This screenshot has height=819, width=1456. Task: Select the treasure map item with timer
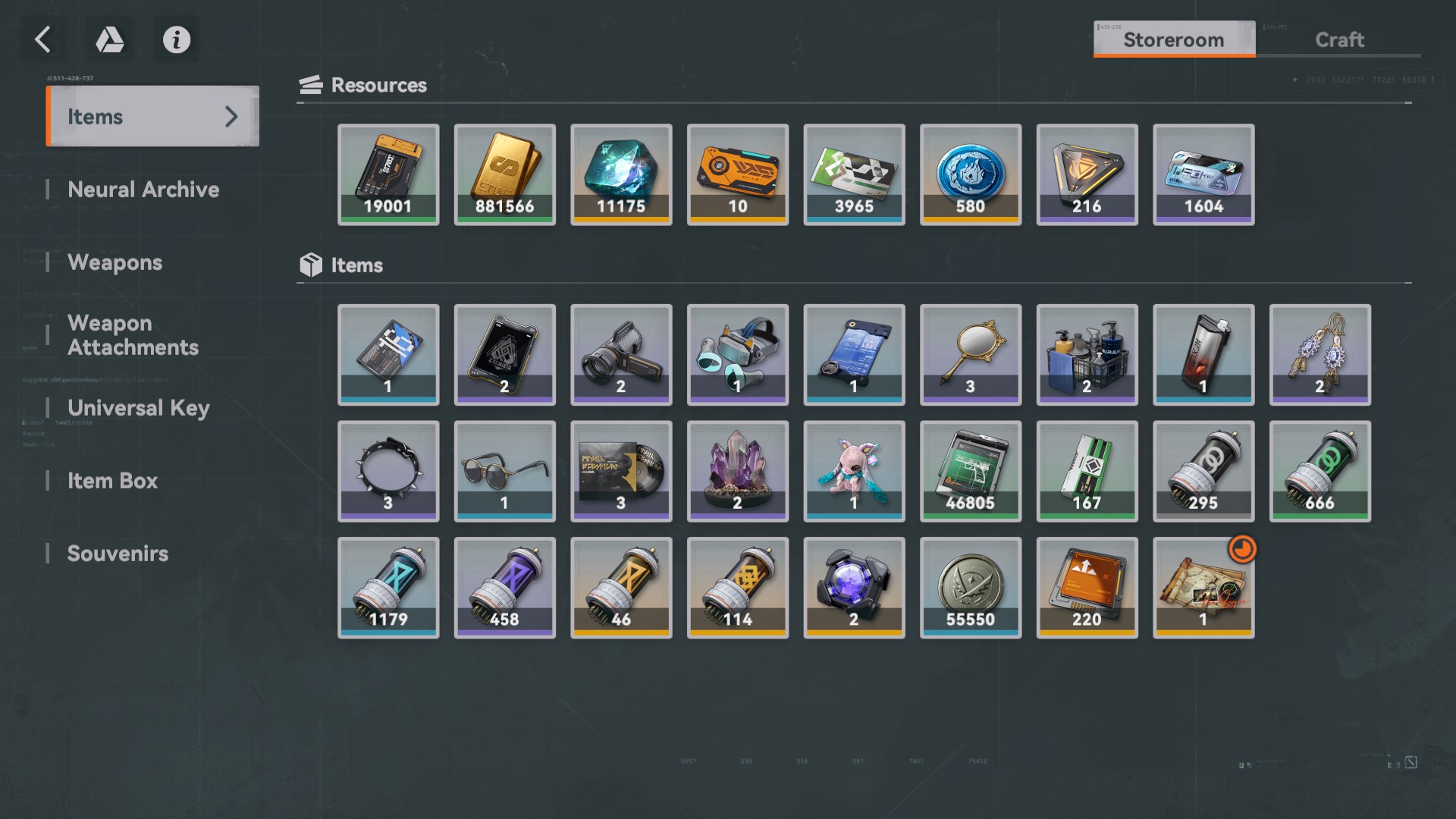coord(1203,588)
